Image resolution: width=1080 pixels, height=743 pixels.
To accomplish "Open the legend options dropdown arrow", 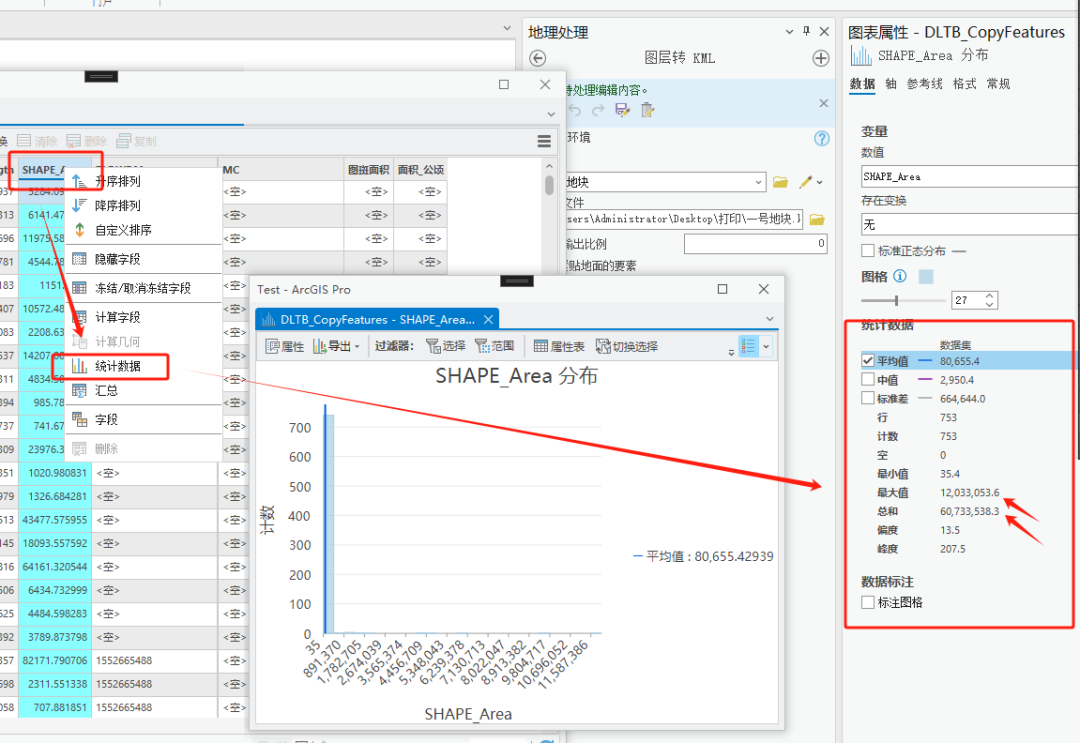I will coord(766,346).
